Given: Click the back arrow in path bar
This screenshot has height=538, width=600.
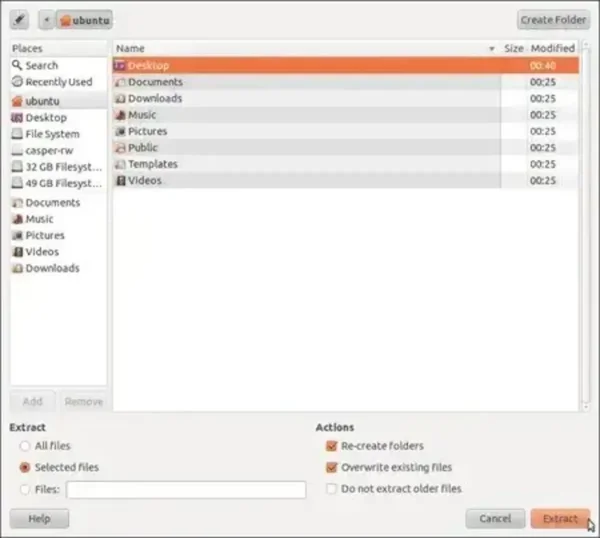Looking at the screenshot, I should (47, 20).
